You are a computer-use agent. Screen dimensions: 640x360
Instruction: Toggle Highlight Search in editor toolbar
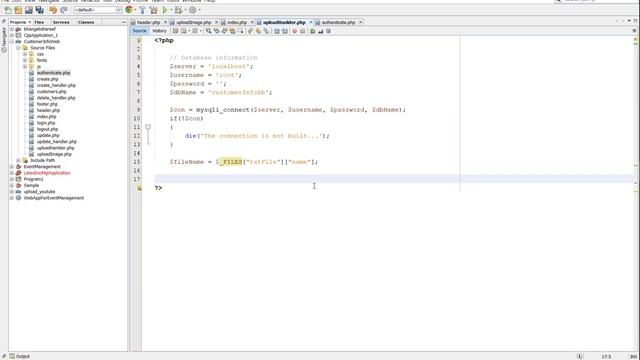[x=232, y=31]
